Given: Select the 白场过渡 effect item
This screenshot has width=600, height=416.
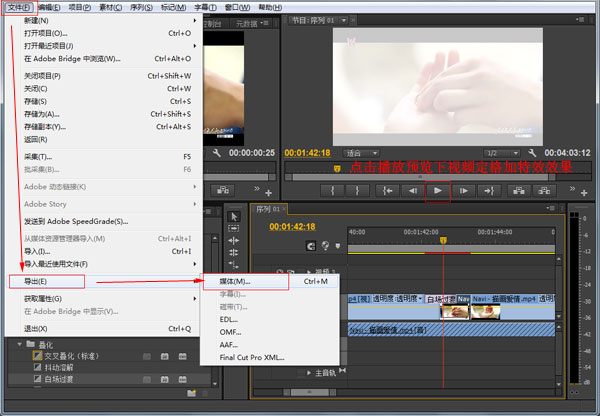Looking at the screenshot, I should [59, 379].
